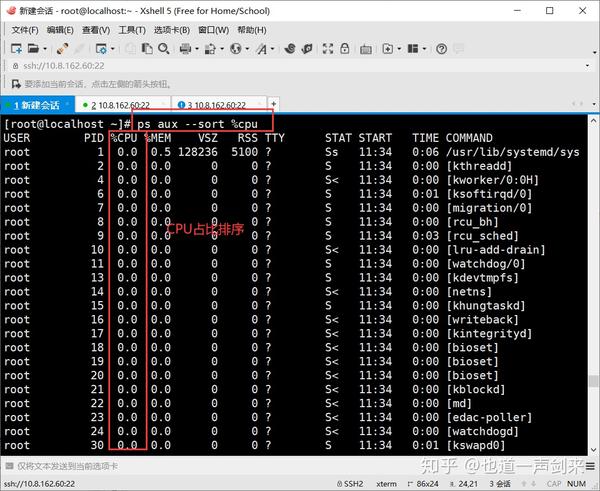Viewport: 600px width, 491px height.
Task: Click the compose bar icon at bottom left
Action: (9, 466)
